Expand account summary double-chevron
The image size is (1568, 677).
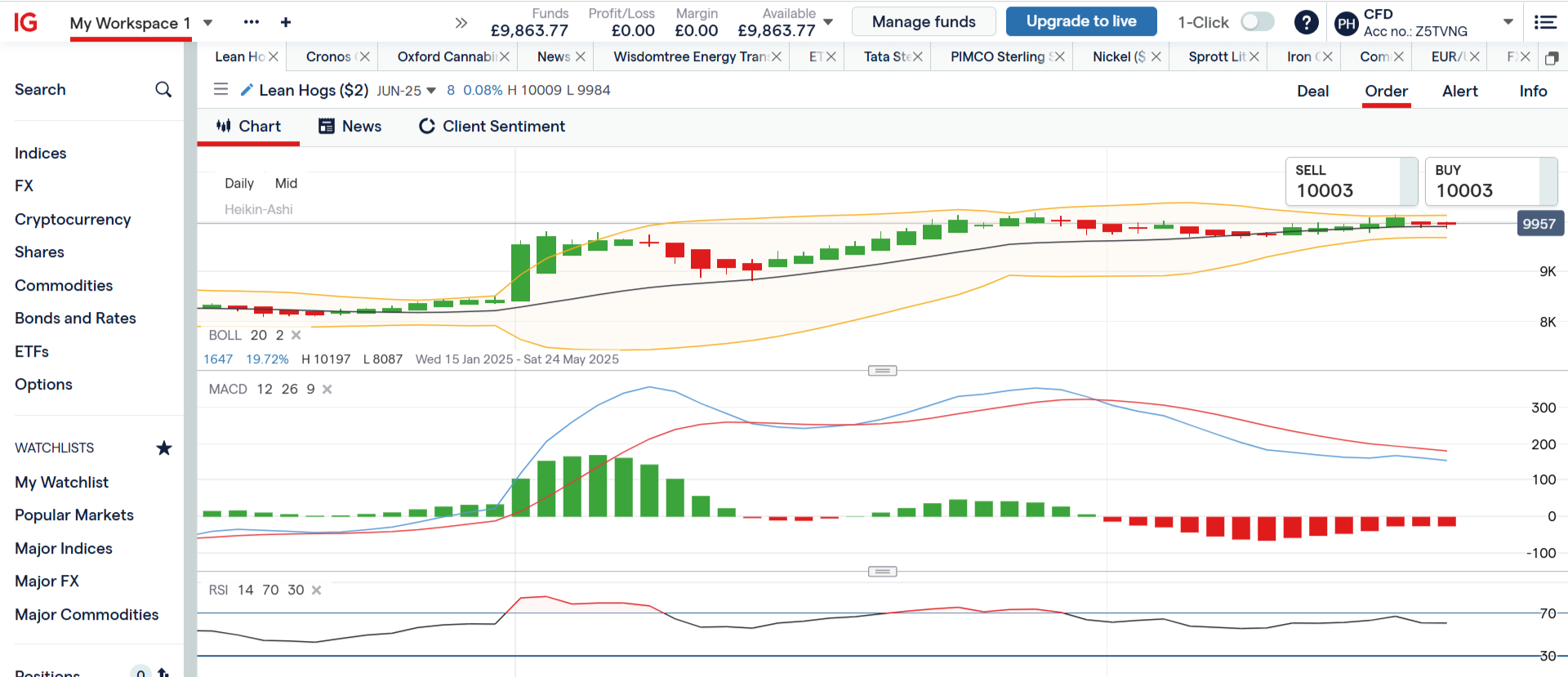click(461, 23)
